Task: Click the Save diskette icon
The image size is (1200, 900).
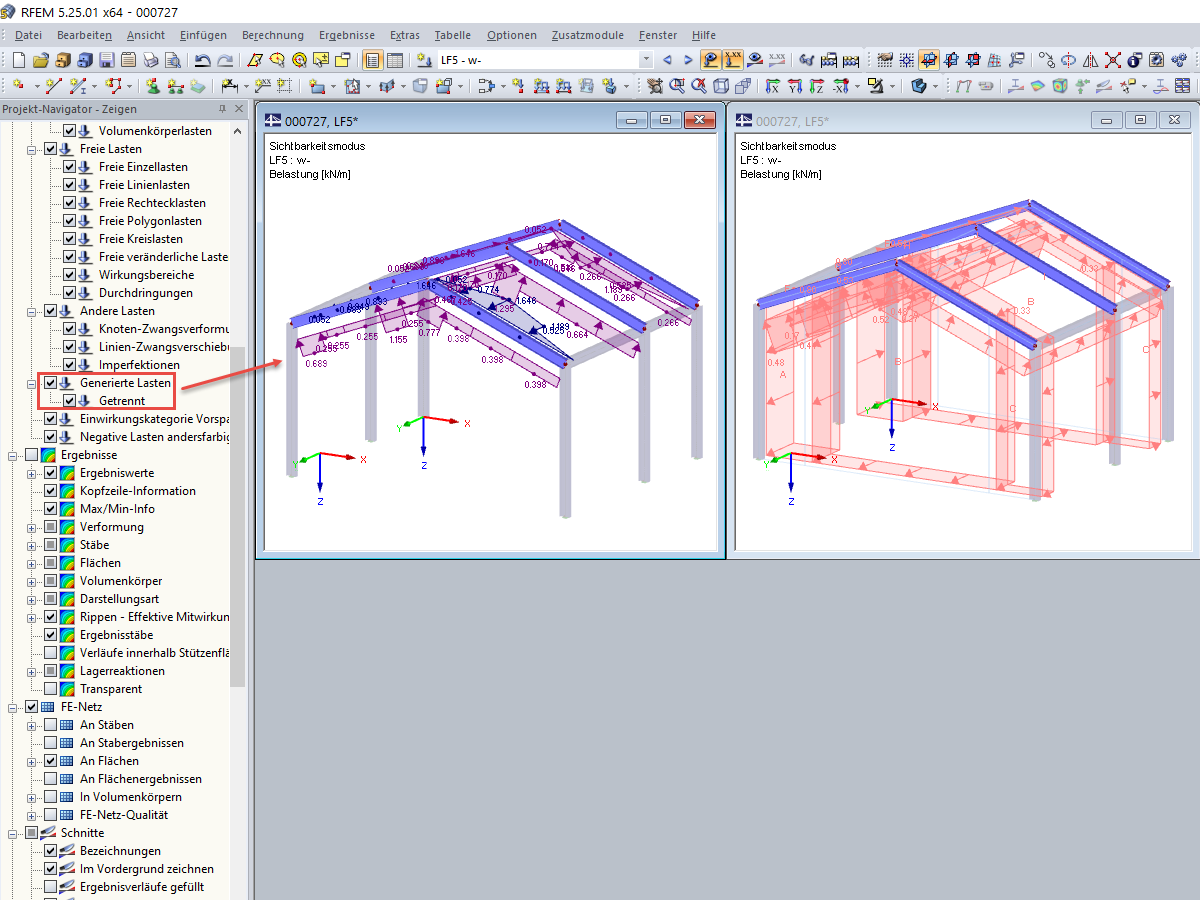Action: pos(106,60)
